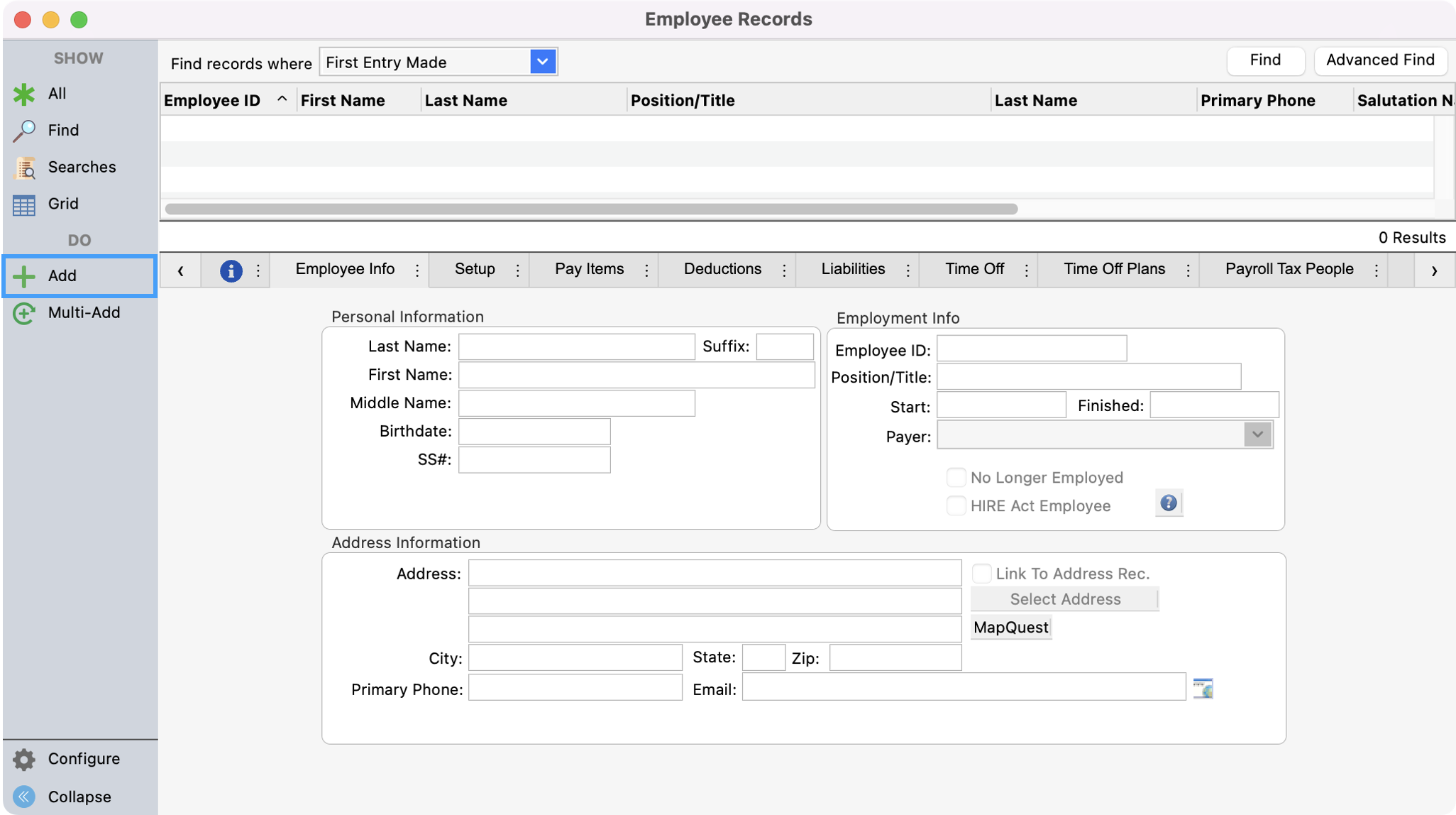Open the First Entry Made dropdown
1456x815 pixels.
pyautogui.click(x=543, y=62)
